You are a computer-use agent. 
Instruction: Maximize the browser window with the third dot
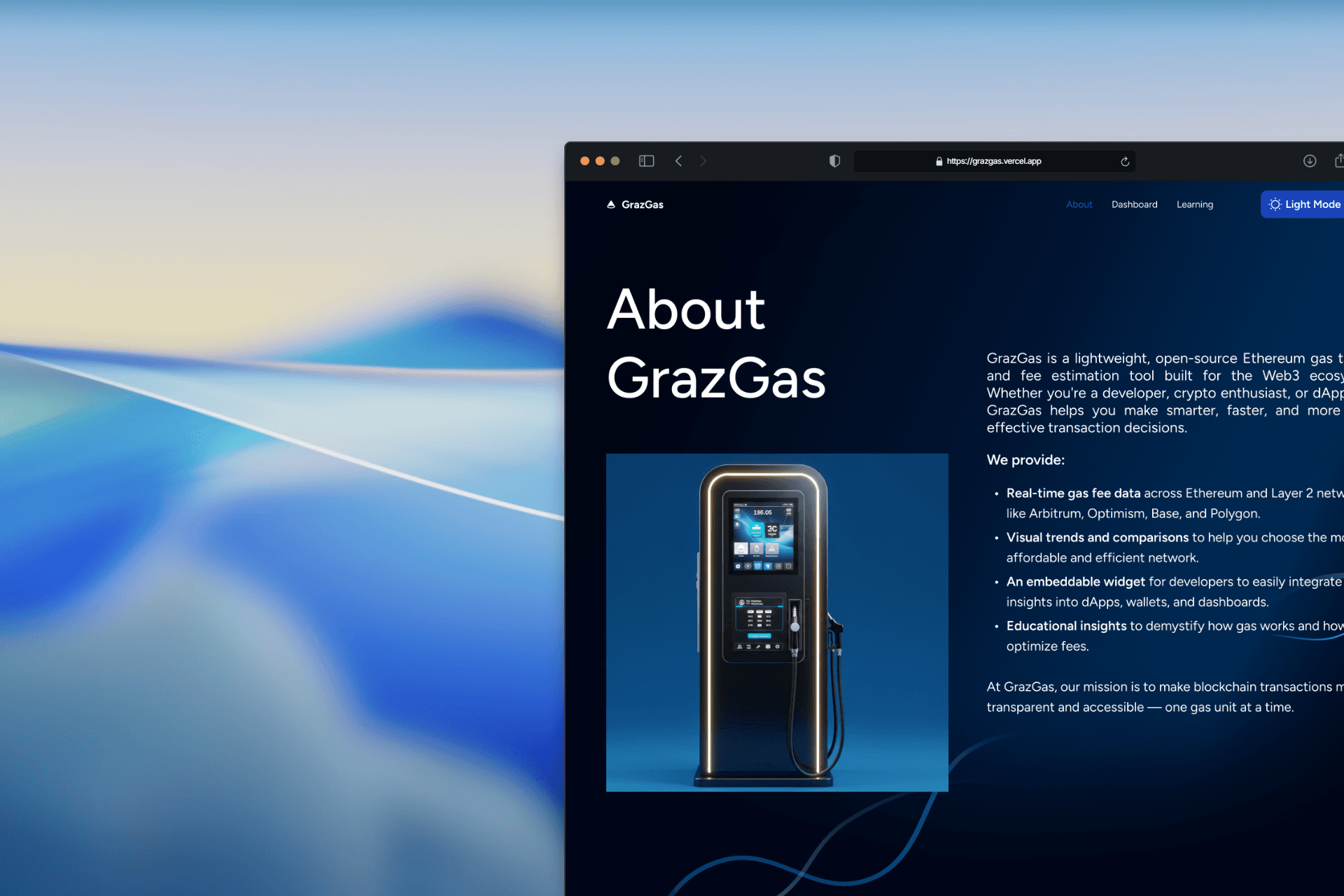tap(615, 161)
